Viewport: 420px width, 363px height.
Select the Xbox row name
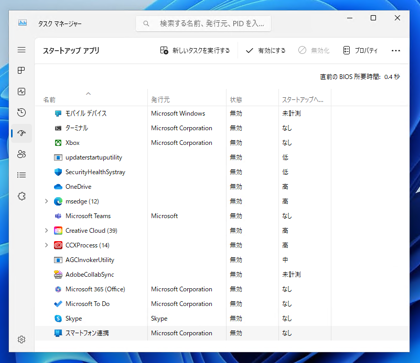tap(72, 143)
